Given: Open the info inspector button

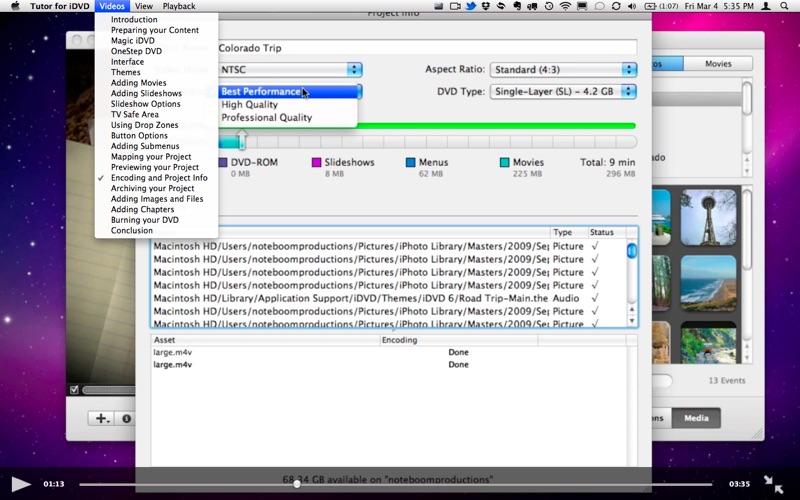Looking at the screenshot, I should tap(127, 418).
